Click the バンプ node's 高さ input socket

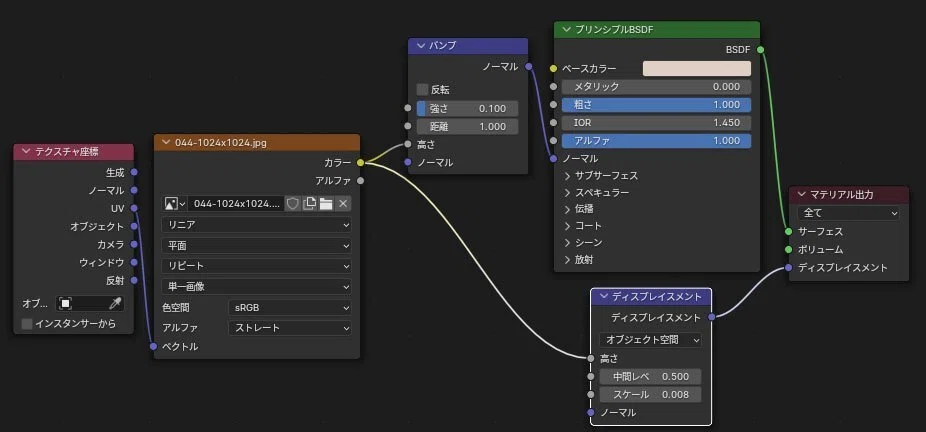click(x=407, y=144)
